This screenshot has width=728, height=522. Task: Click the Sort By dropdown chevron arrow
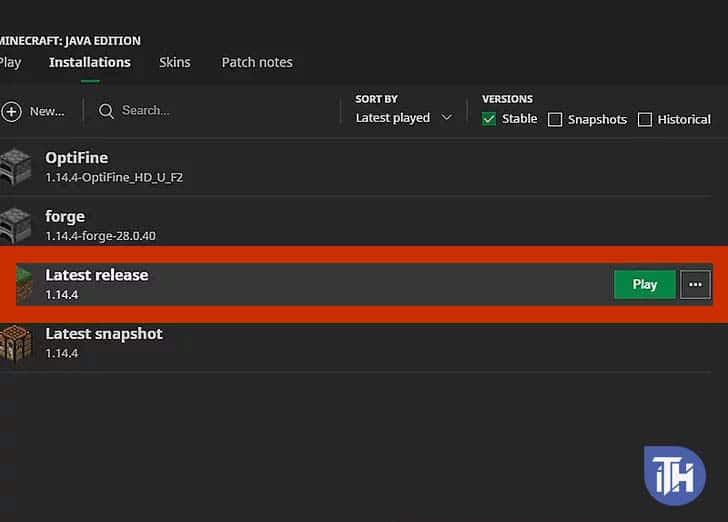click(x=447, y=118)
